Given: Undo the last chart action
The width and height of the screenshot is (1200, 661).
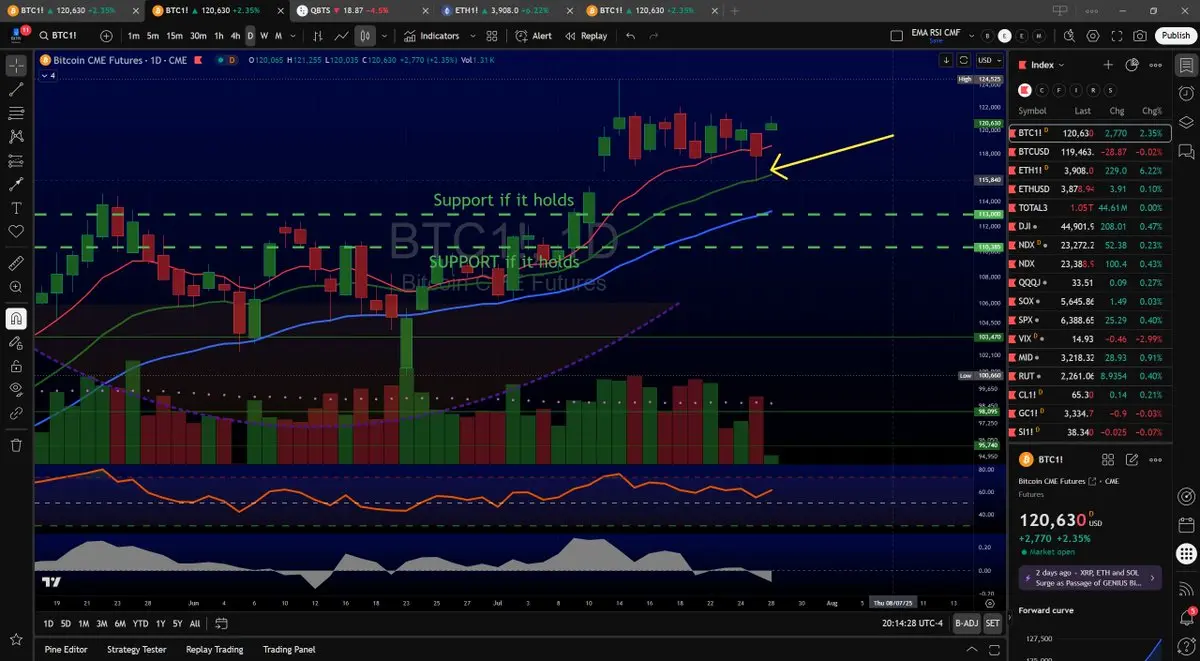Looking at the screenshot, I should point(630,35).
